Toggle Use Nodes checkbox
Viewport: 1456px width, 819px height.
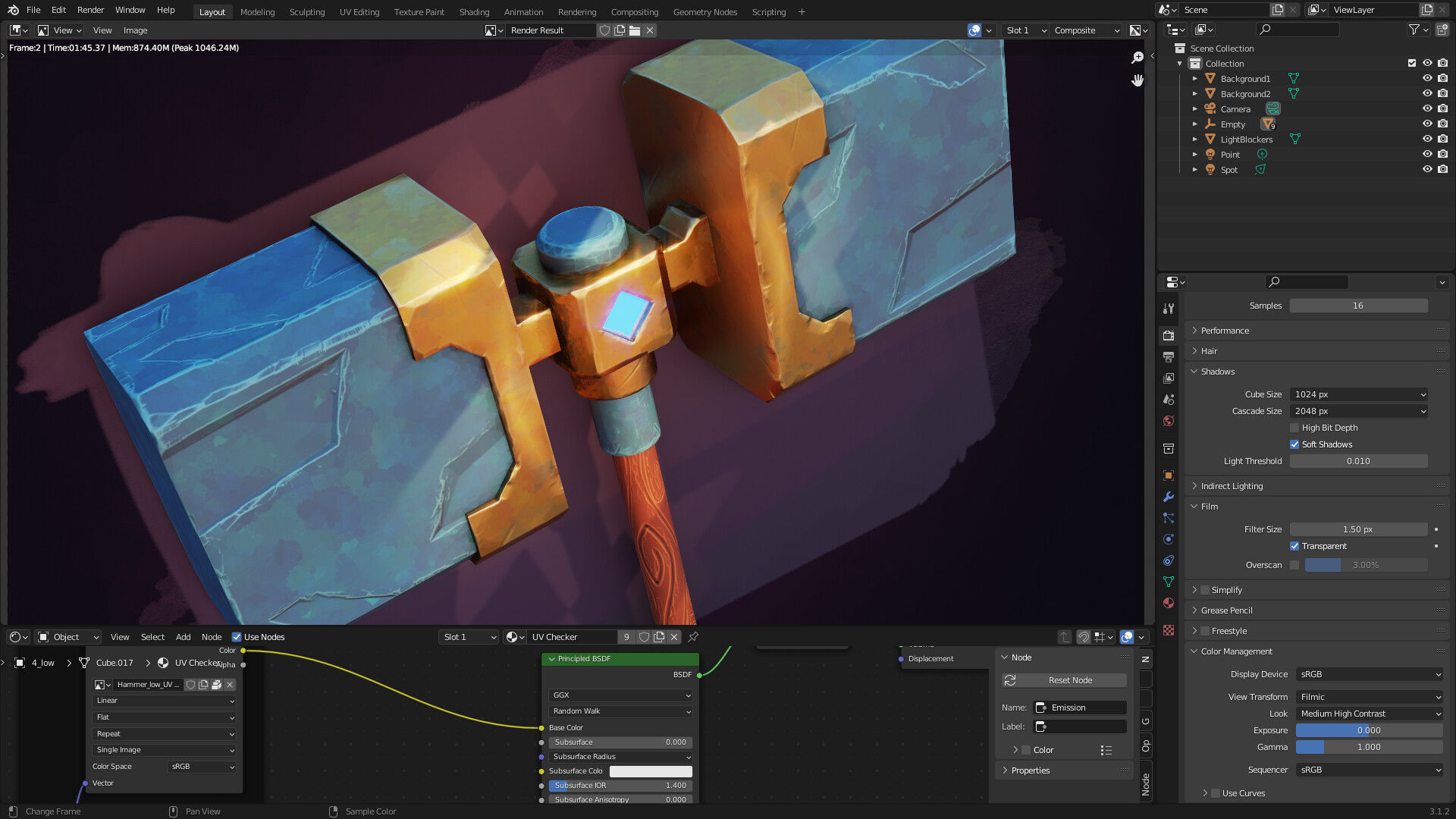[x=237, y=637]
